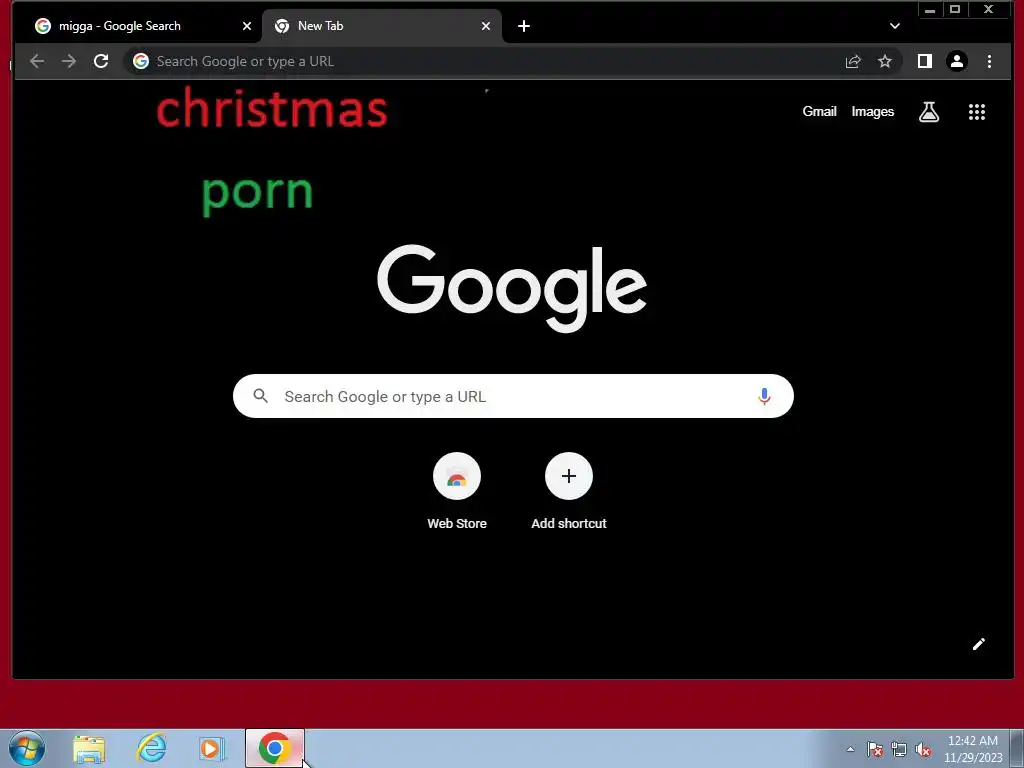Open the Windows Start menu
The height and width of the screenshot is (768, 1024).
click(27, 748)
